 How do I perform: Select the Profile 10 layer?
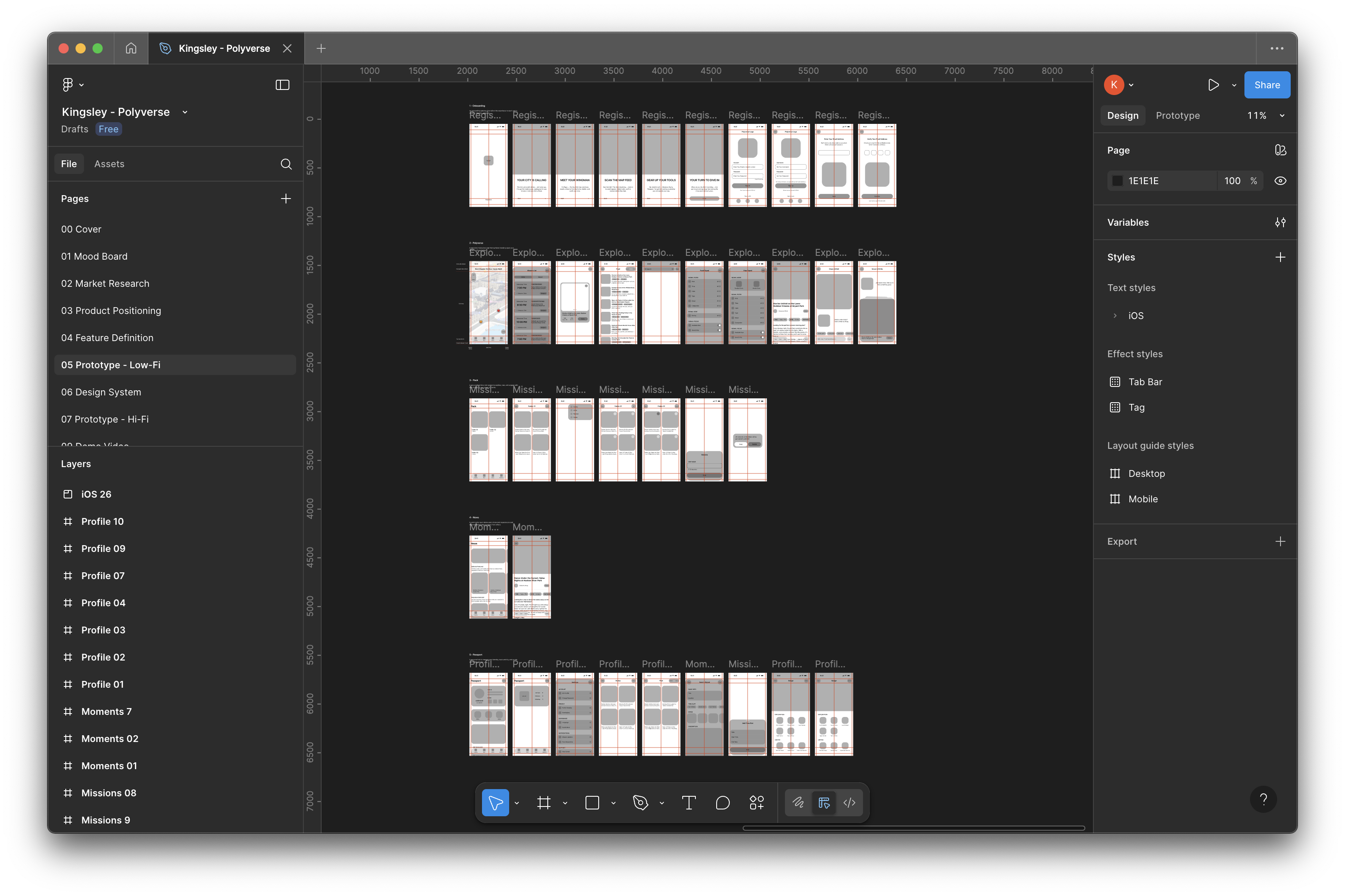(x=102, y=521)
